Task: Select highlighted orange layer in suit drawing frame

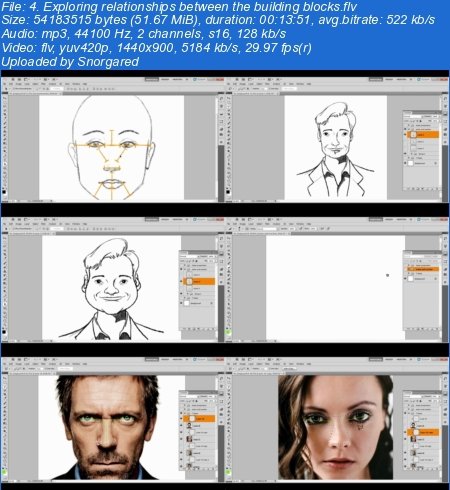Action: 423,135
